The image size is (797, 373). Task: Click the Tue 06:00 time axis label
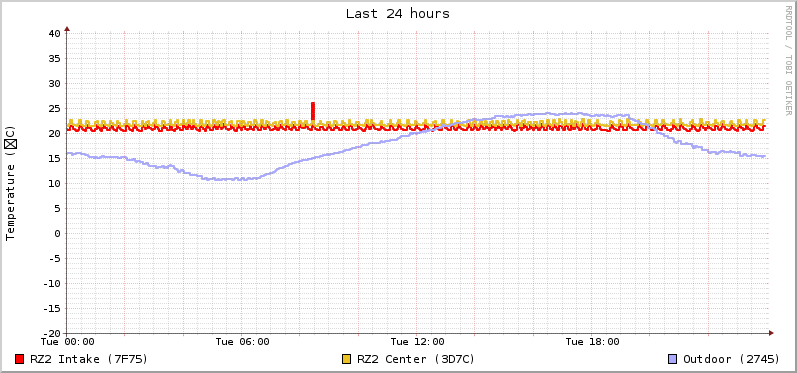click(242, 342)
